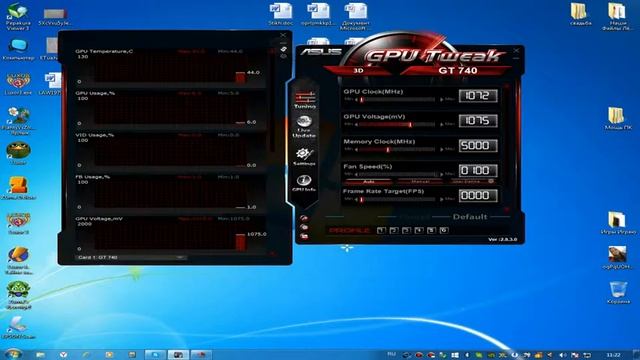This screenshot has height=360, width=640.
Task: Select profile slot 5
Action: click(431, 230)
